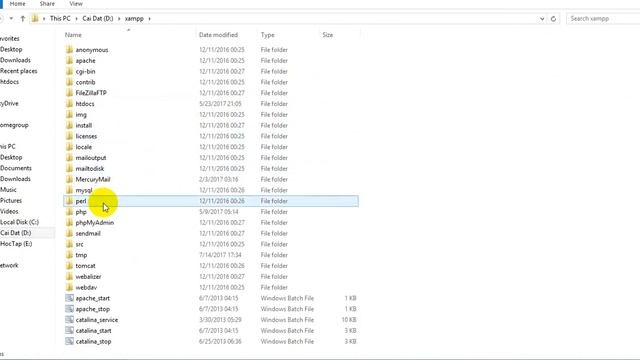Sort by Name column header
640x360 pixels.
(x=73, y=35)
